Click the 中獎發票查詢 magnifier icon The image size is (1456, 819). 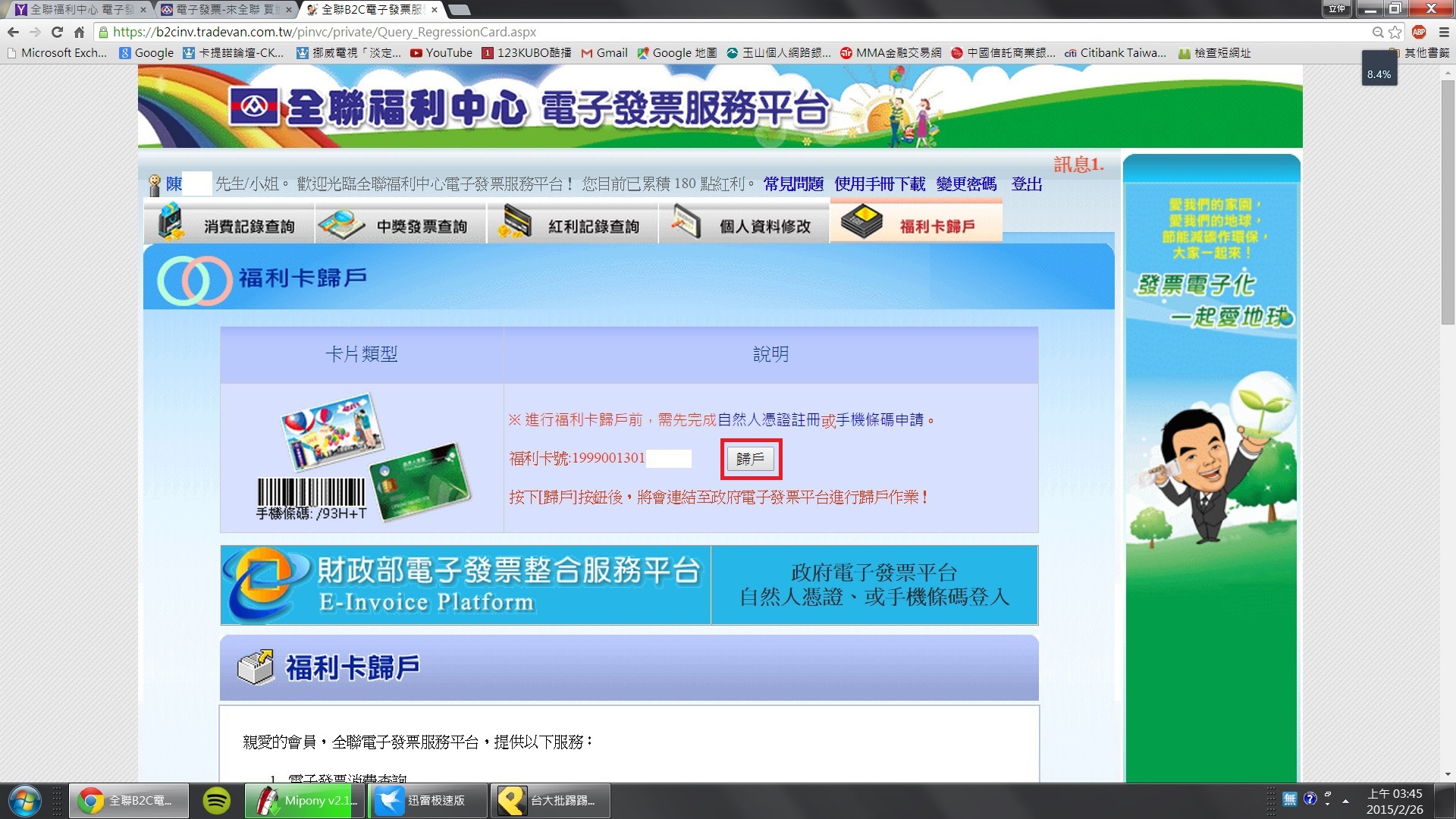342,224
